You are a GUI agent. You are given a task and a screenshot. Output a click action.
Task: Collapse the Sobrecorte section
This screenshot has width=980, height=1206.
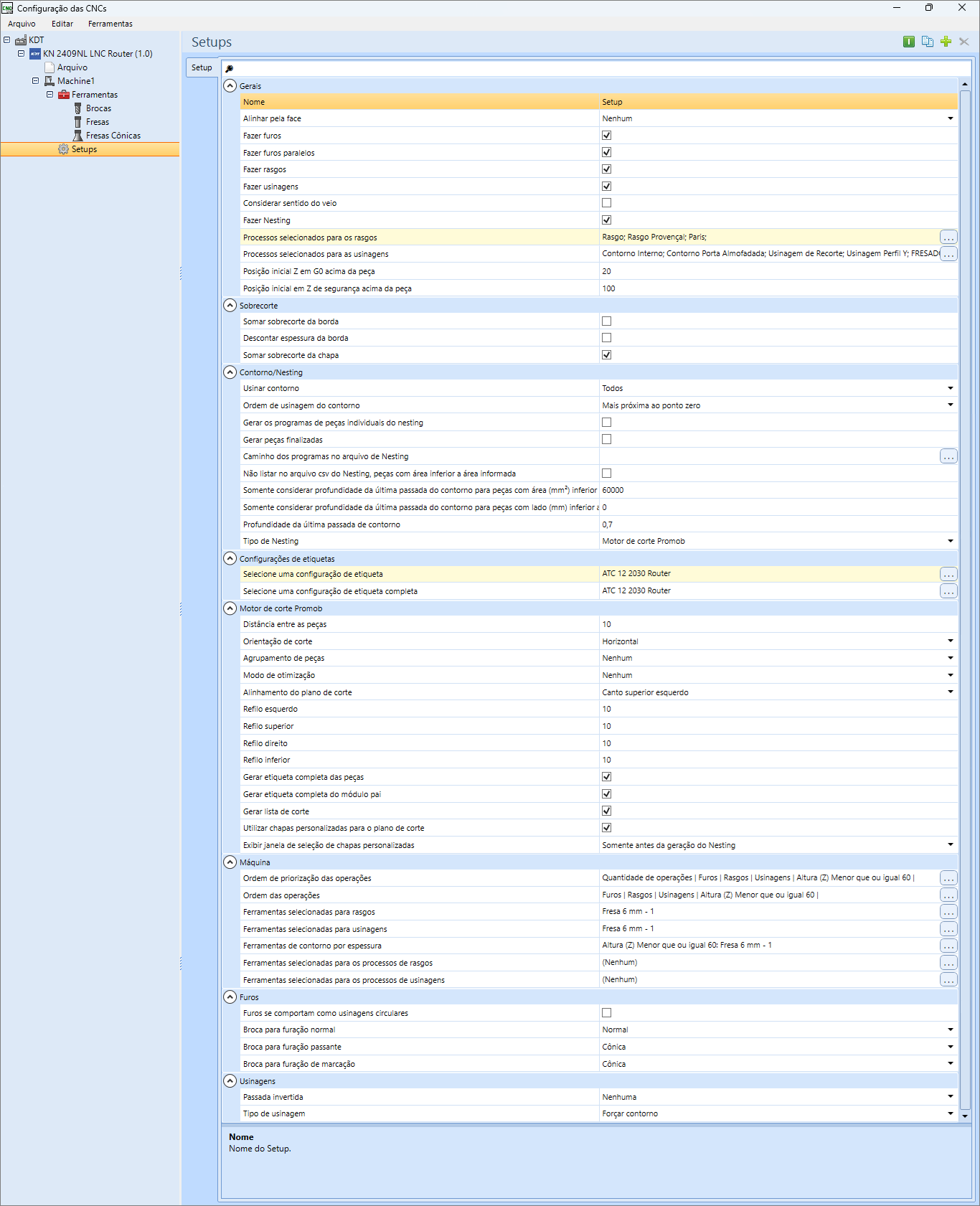[230, 305]
